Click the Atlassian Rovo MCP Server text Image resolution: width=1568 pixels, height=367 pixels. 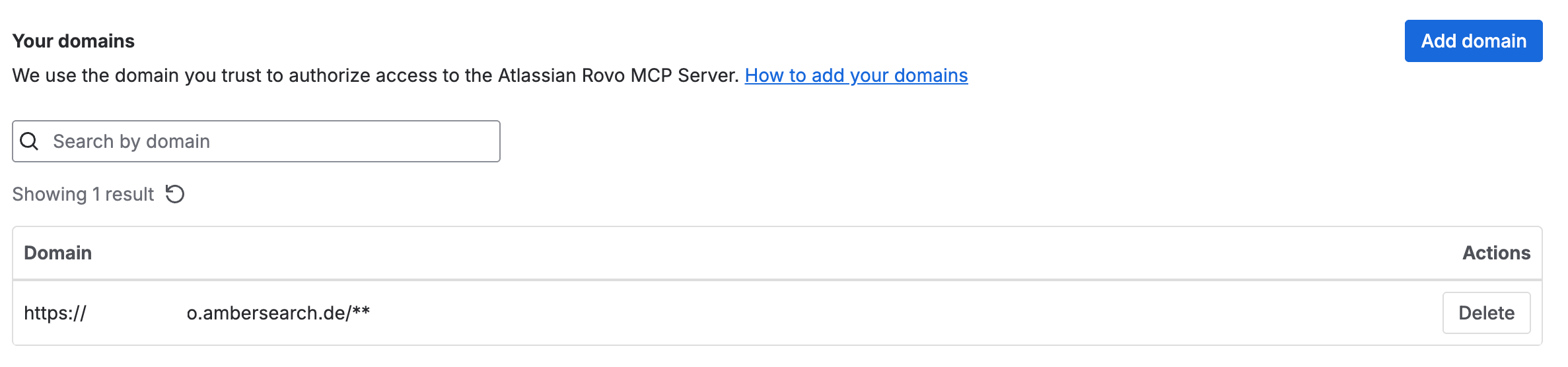coord(618,75)
